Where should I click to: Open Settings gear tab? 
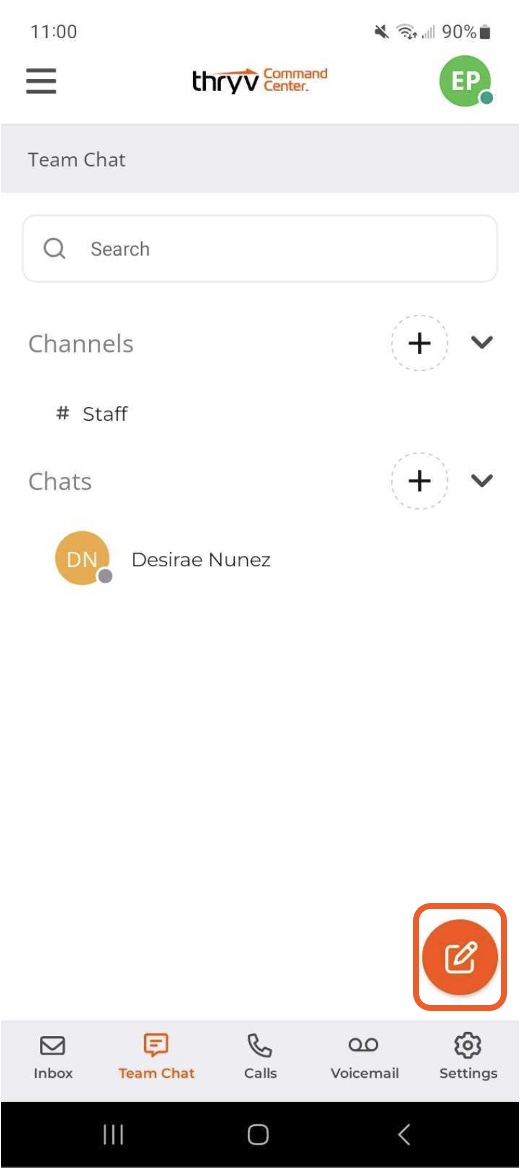click(x=468, y=1058)
